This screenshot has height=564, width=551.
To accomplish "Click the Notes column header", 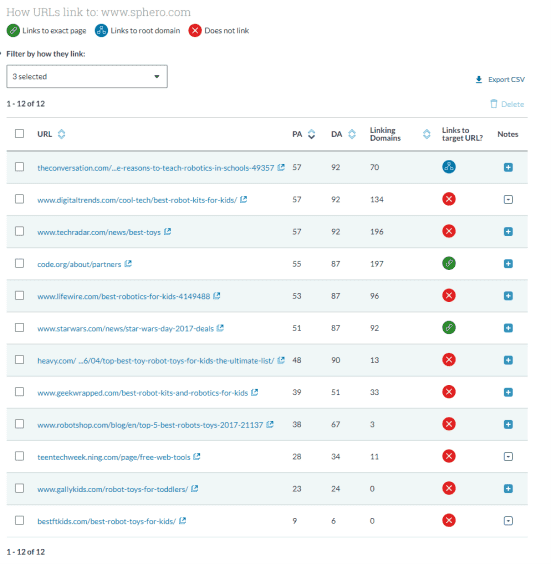I will pos(507,134).
